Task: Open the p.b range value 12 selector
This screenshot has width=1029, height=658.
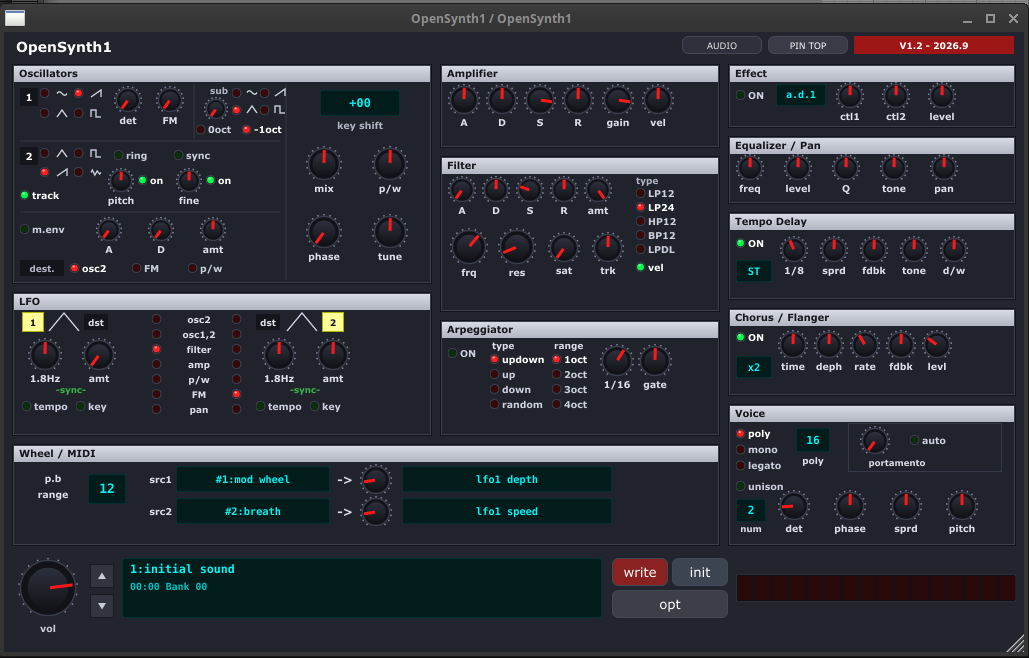Action: tap(107, 489)
